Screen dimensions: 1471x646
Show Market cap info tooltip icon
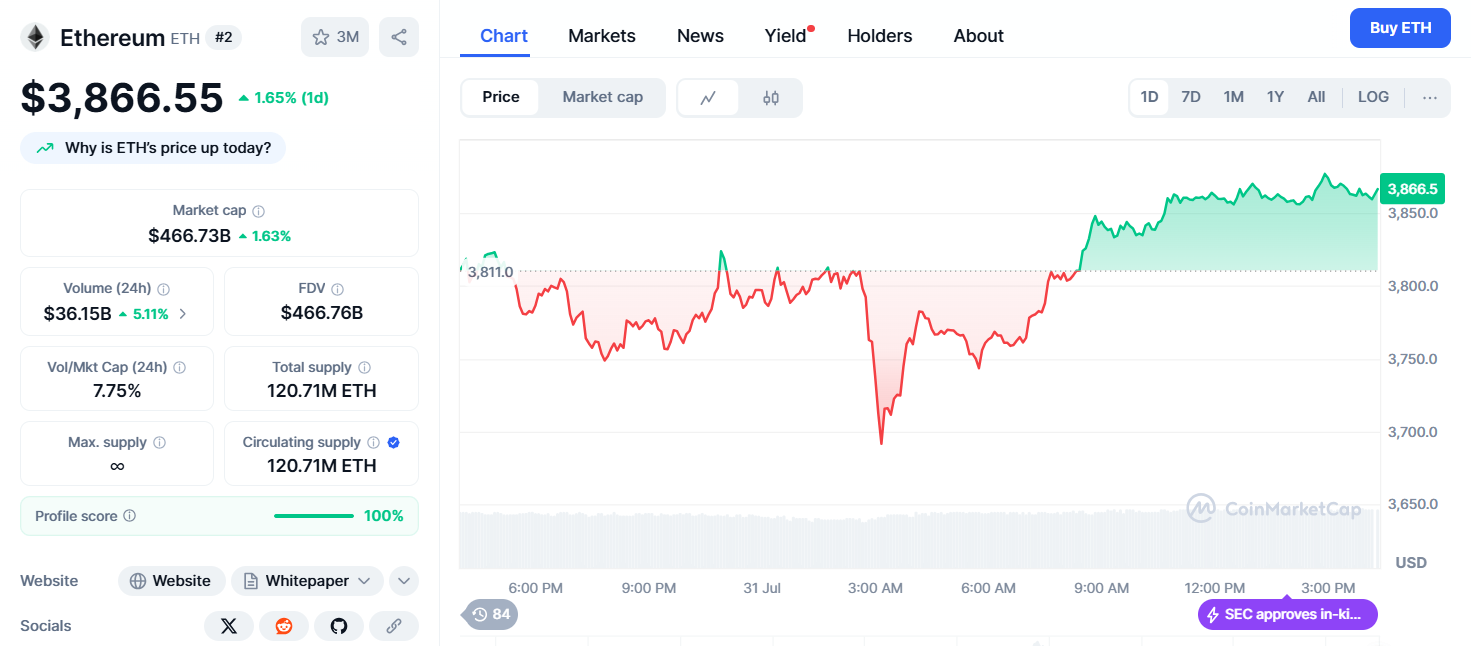[x=258, y=211]
